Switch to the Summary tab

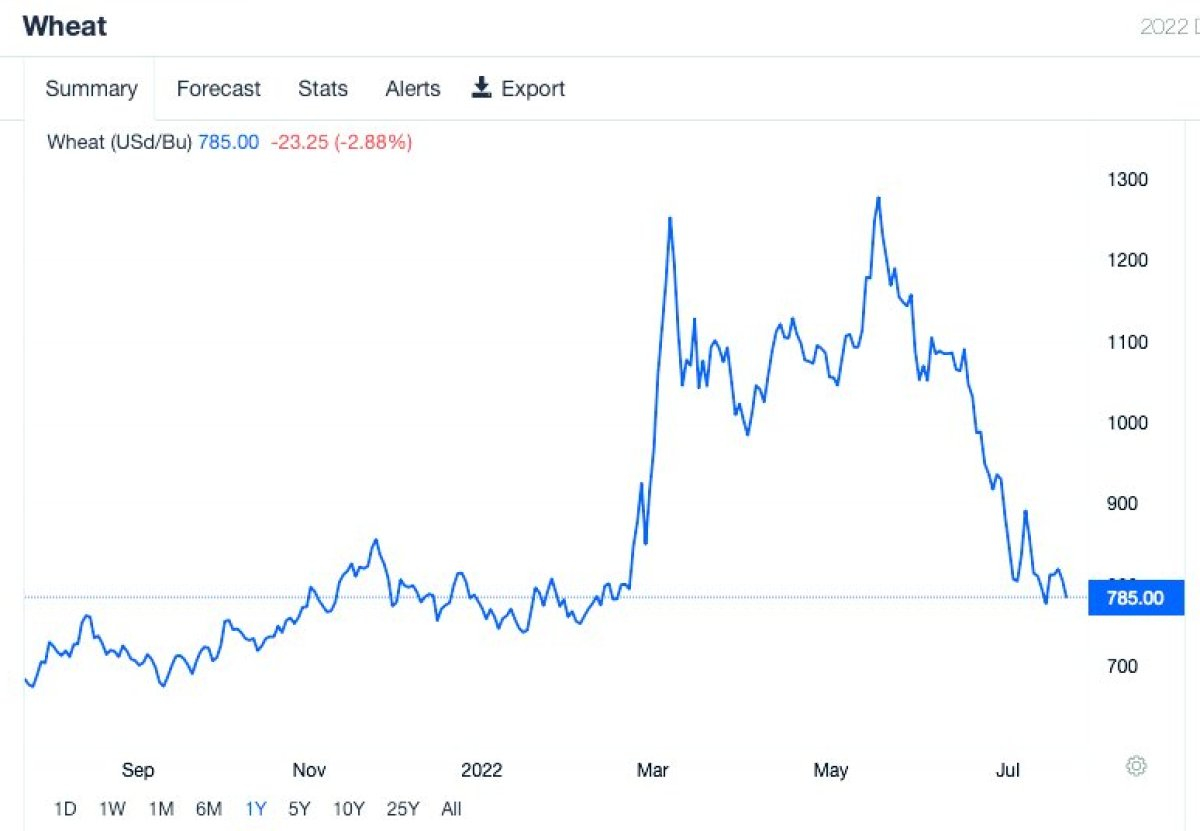click(x=91, y=89)
